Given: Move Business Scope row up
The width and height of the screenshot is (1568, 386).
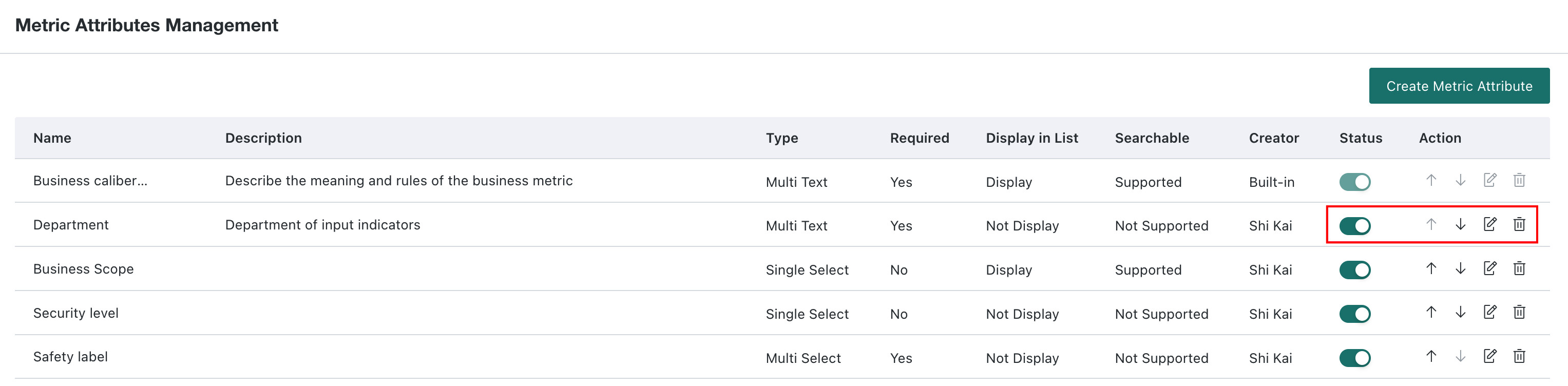Looking at the screenshot, I should click(1431, 268).
